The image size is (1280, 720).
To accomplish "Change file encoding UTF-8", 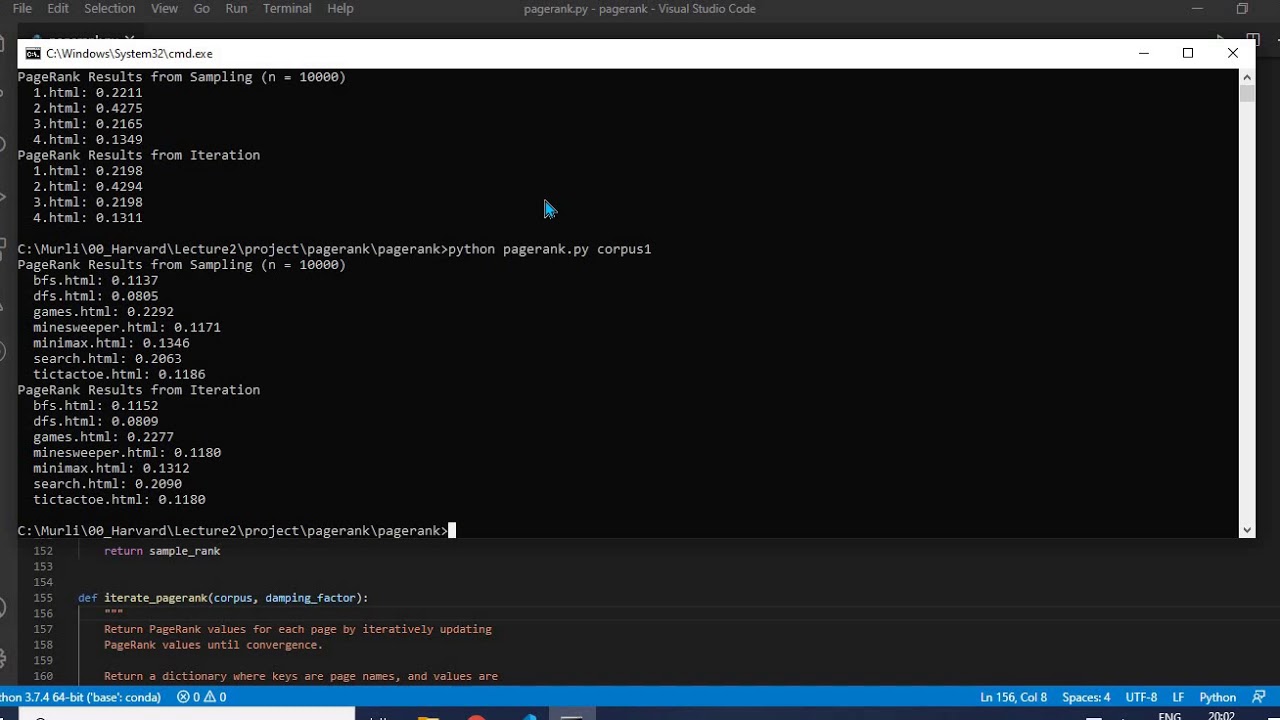I will (x=1141, y=697).
